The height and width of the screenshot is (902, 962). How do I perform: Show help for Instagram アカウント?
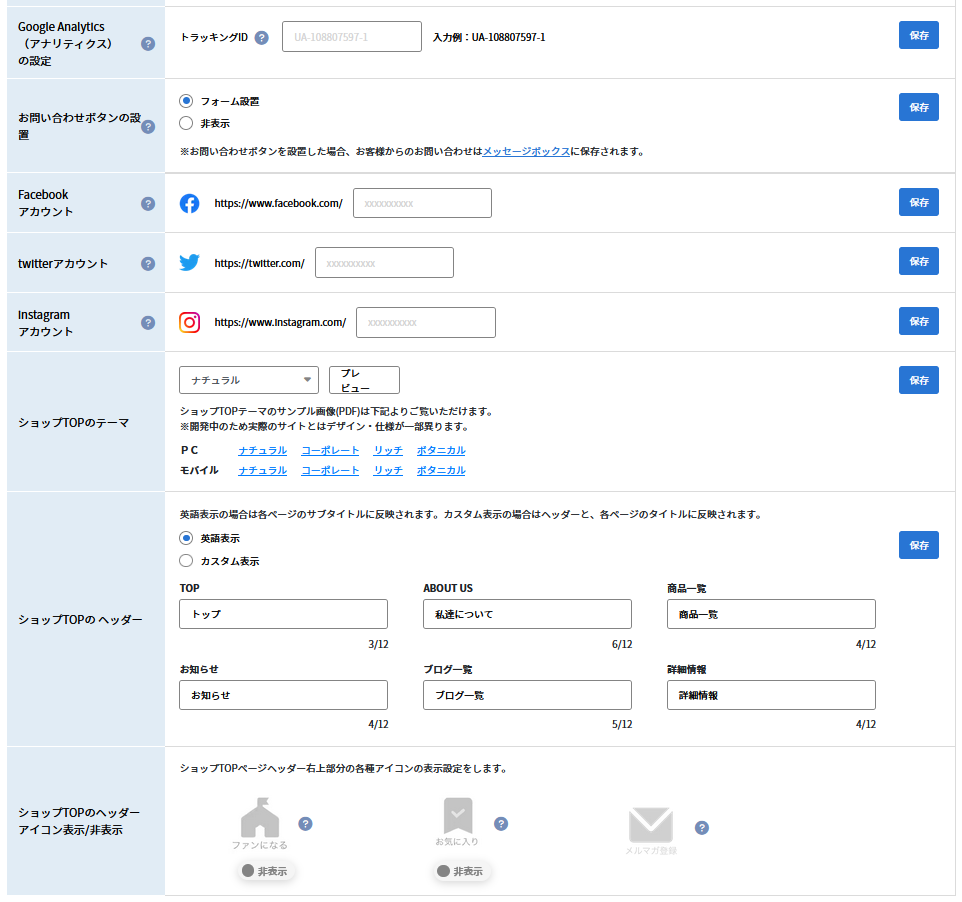[x=148, y=323]
